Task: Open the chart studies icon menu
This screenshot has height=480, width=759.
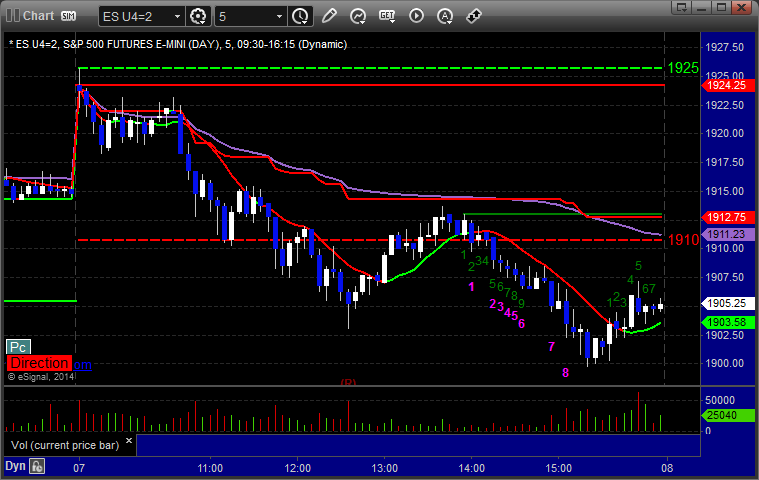Action: [358, 16]
